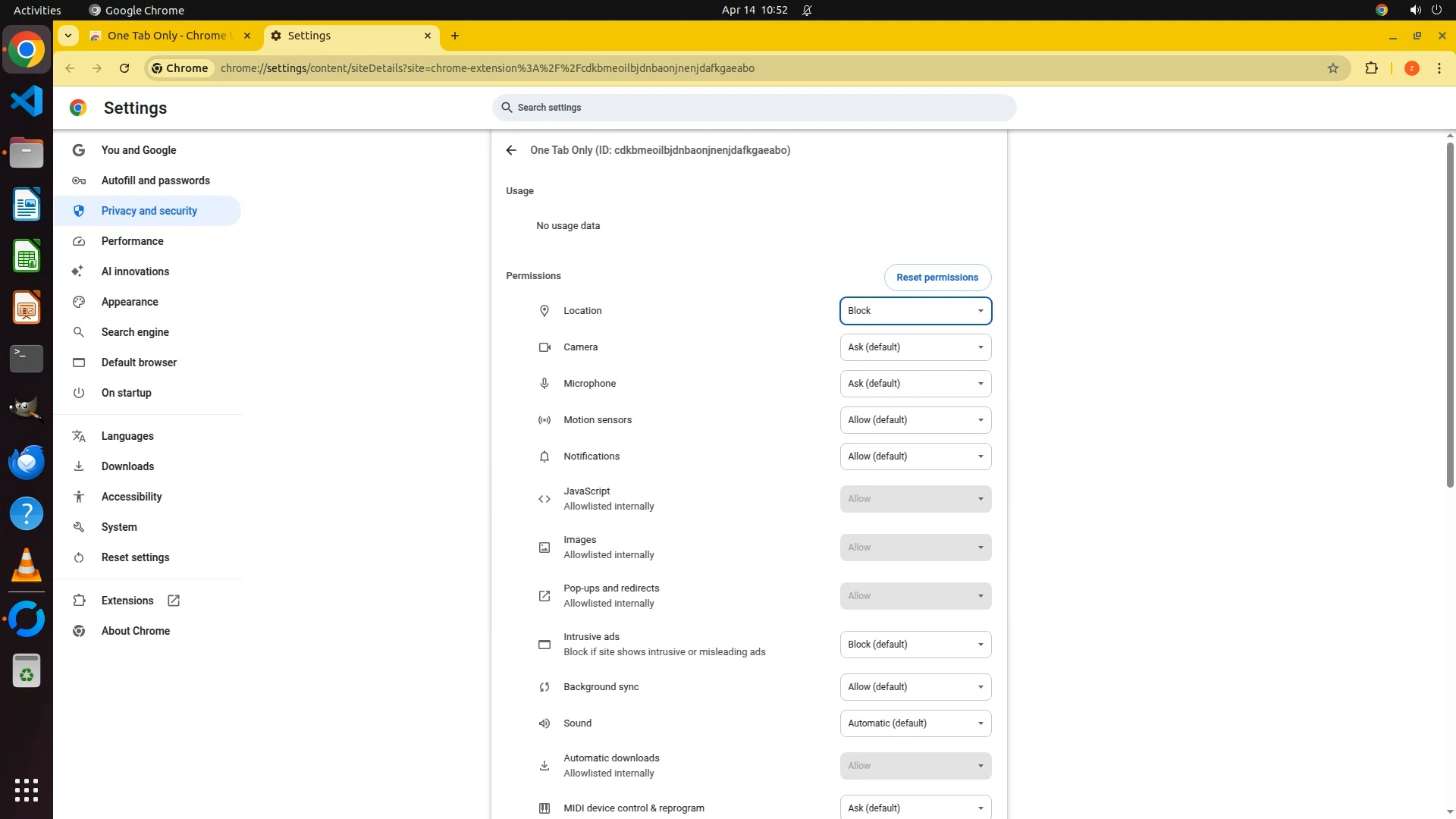Open the Extensions link in the sidebar
Image resolution: width=1456 pixels, height=819 pixels.
coord(127,601)
